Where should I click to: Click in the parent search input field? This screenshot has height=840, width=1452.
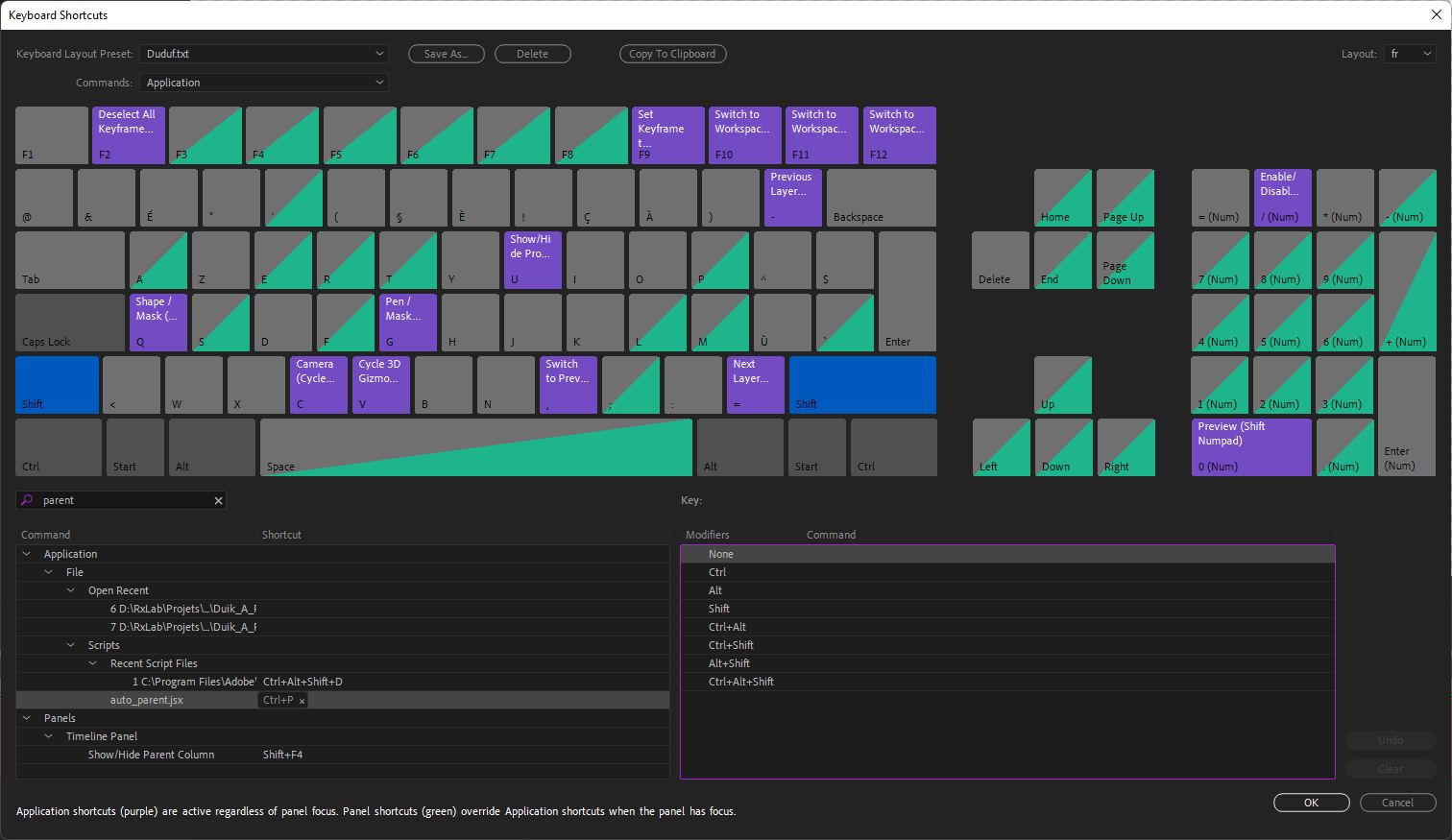pos(123,500)
